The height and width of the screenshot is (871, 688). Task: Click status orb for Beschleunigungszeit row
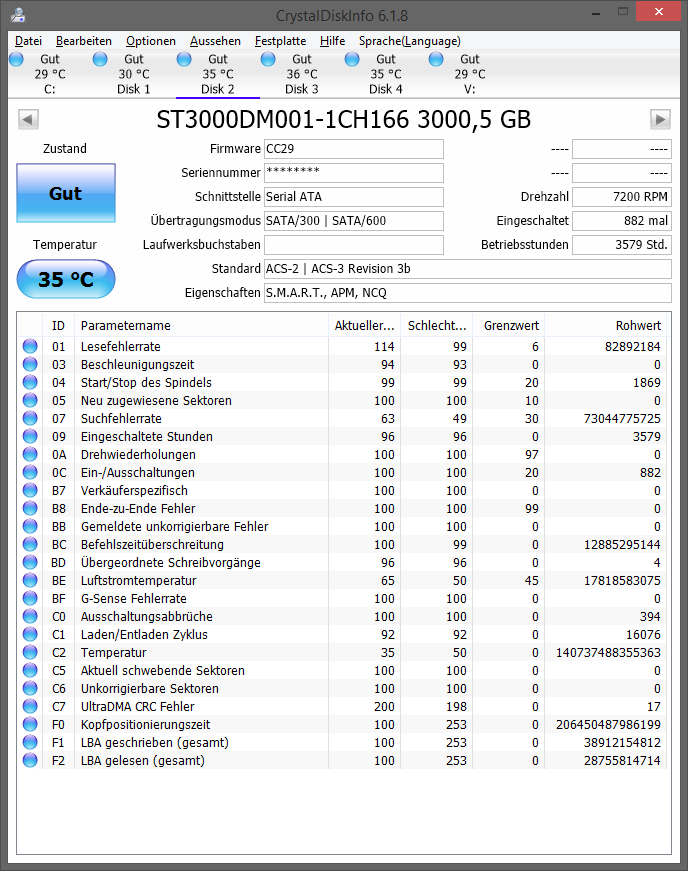tap(30, 364)
